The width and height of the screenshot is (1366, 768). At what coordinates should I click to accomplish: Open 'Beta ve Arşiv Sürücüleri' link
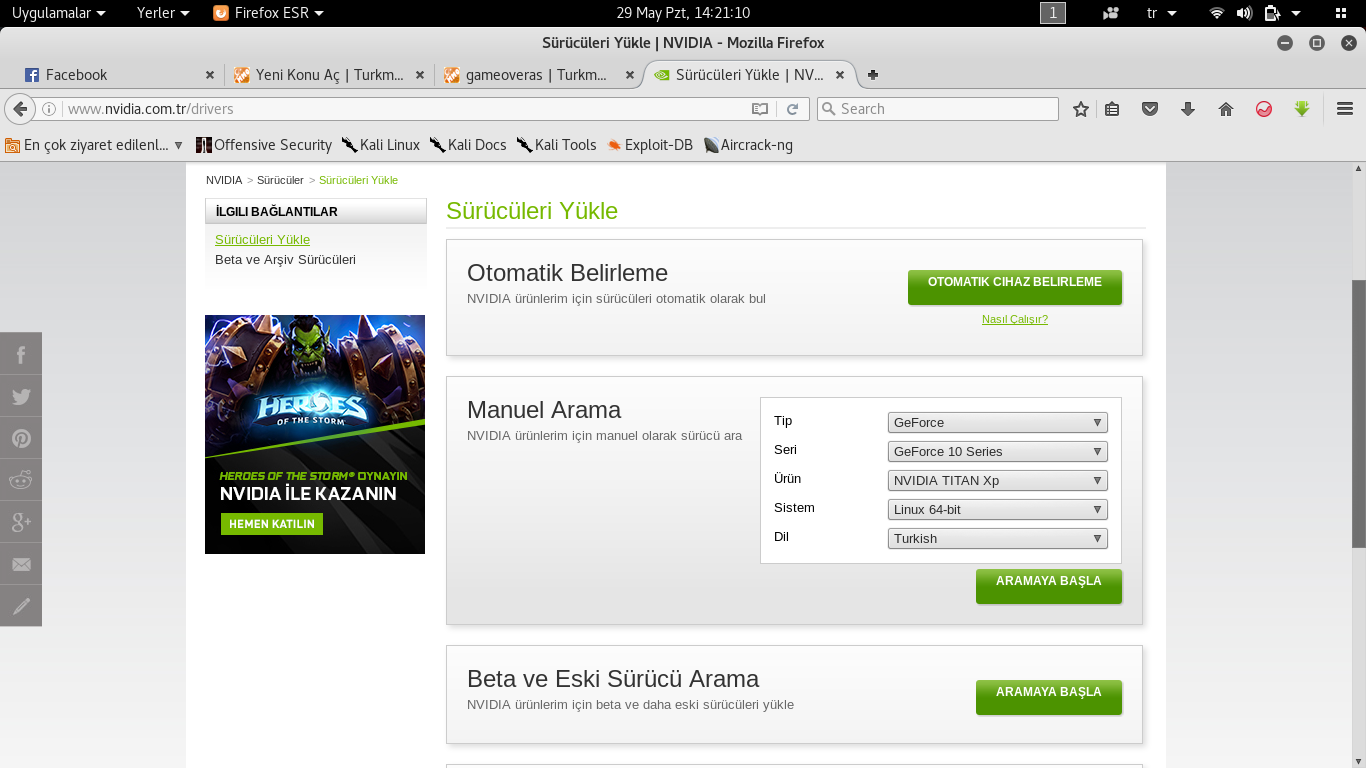pos(285,259)
